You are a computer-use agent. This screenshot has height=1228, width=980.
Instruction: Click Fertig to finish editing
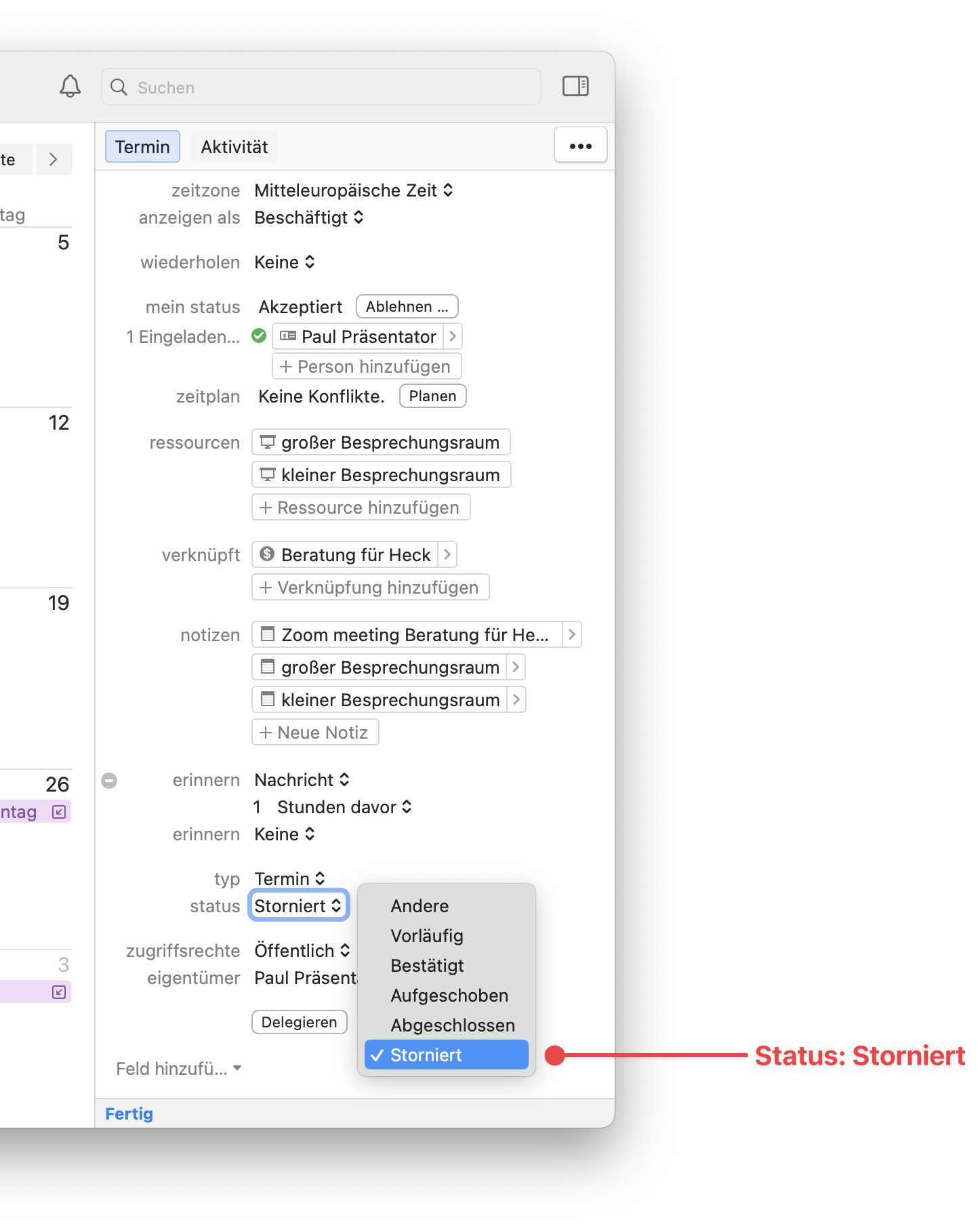pos(129,1114)
